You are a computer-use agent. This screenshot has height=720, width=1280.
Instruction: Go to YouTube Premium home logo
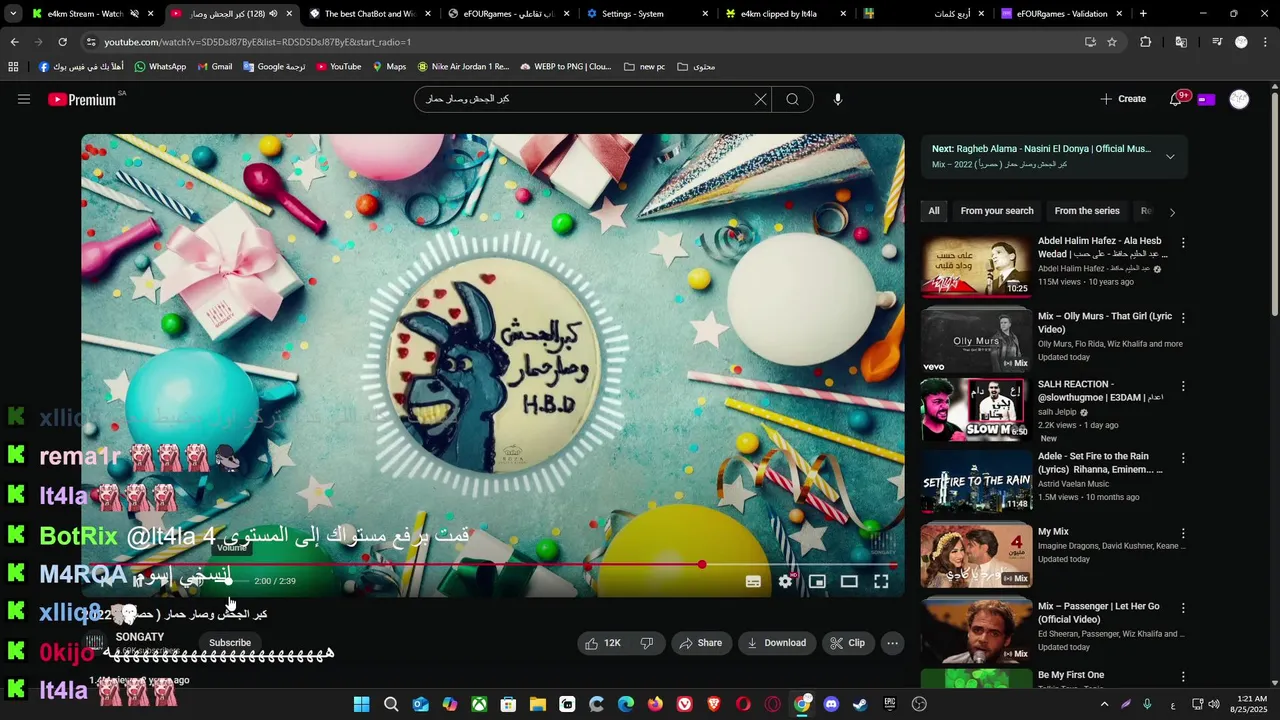[x=82, y=99]
